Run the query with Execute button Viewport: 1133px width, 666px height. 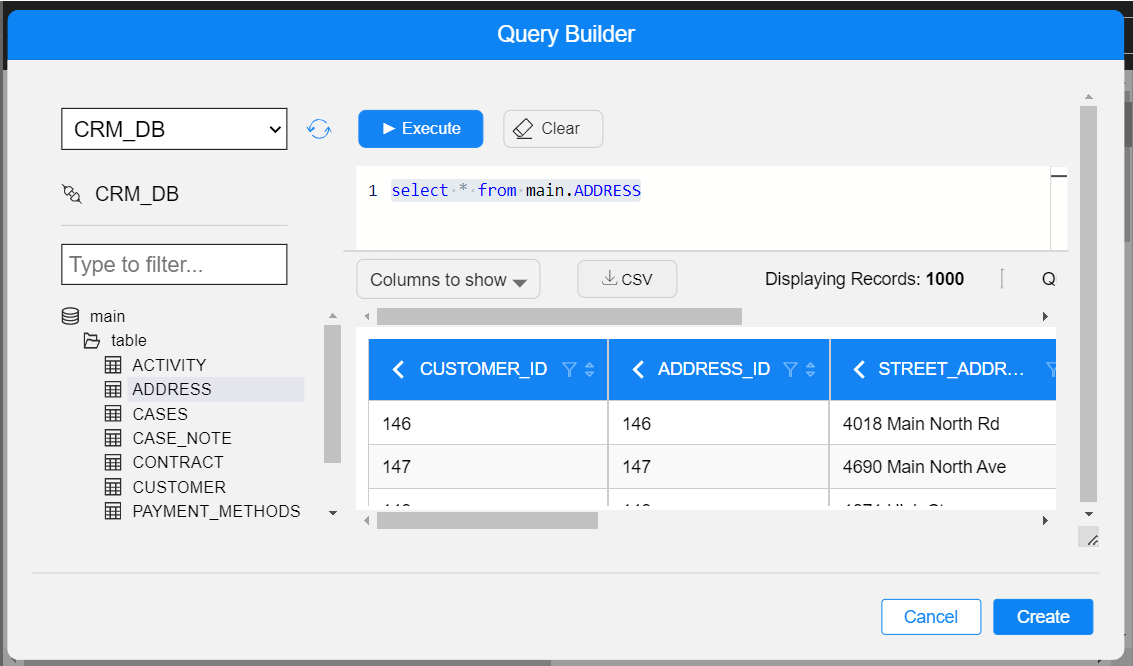(421, 129)
